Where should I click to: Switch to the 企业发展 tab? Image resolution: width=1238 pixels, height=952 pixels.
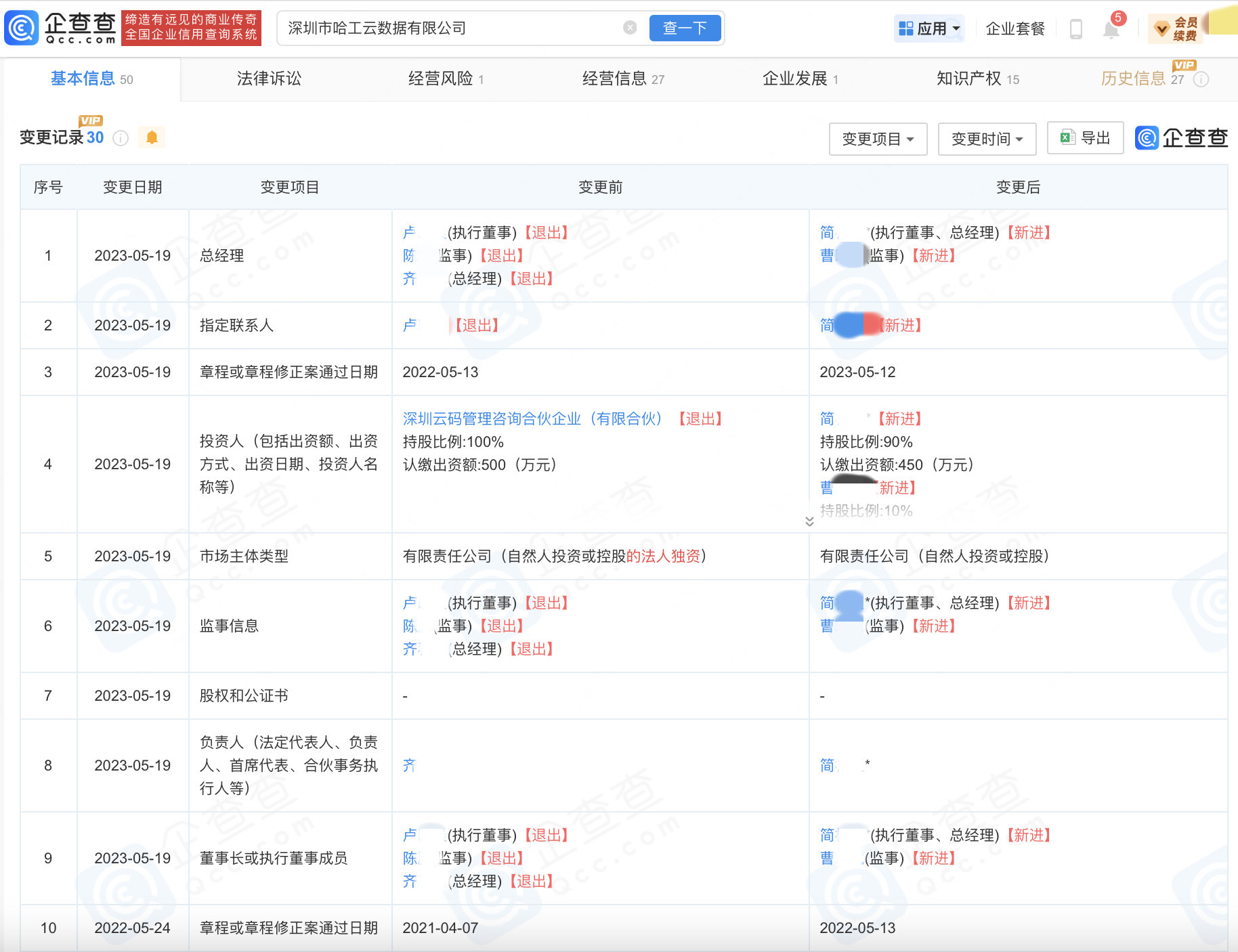(800, 79)
